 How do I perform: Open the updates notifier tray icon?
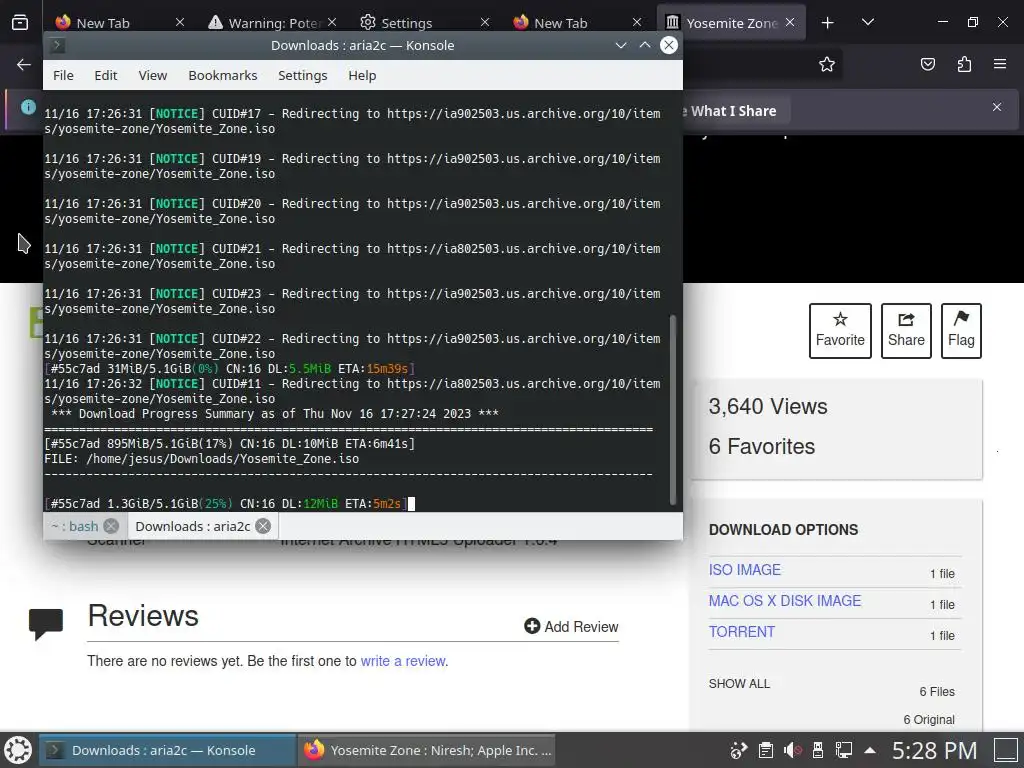739,750
